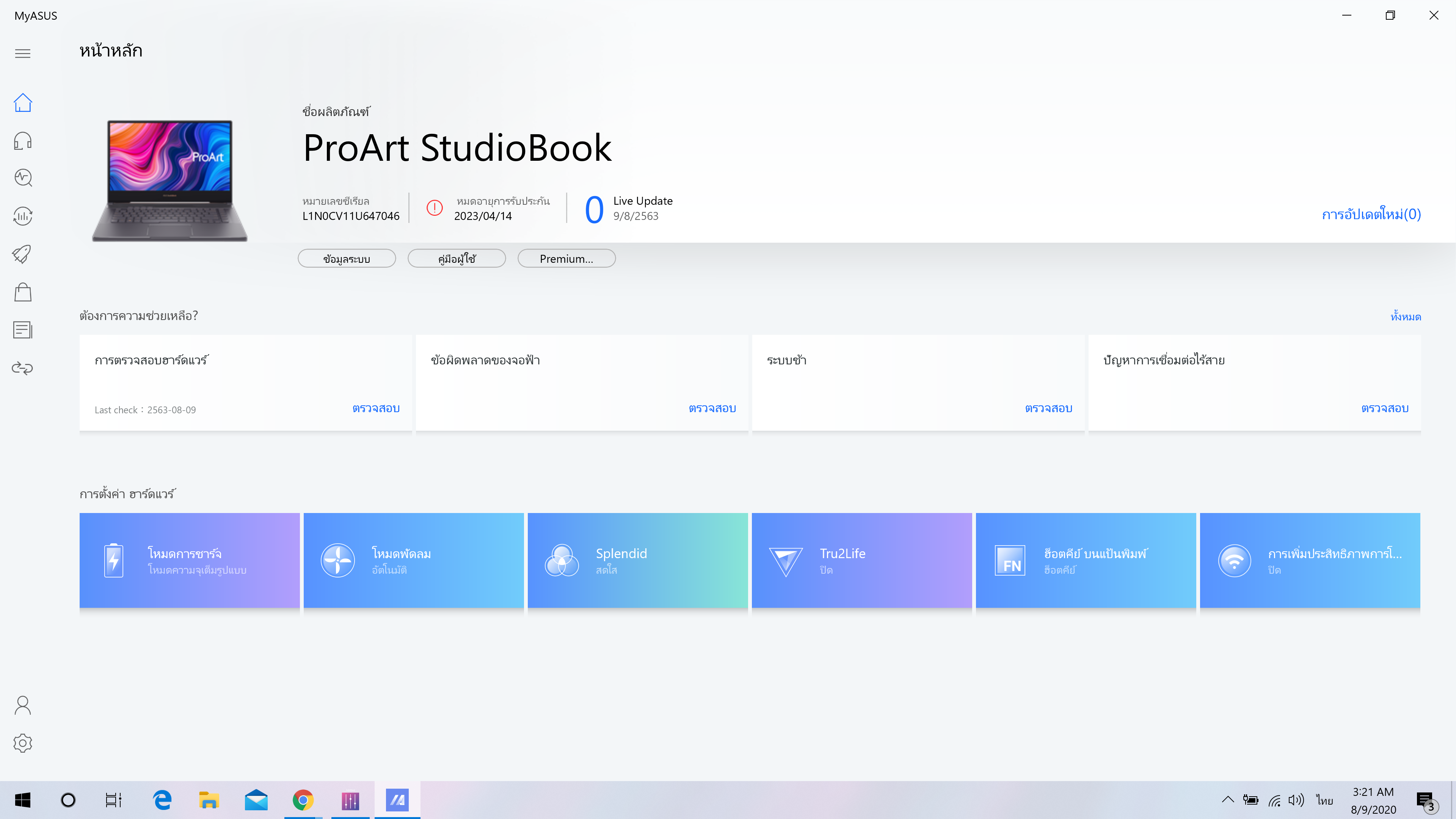The image size is (1456, 819).
Task: Open the ฮ็อตคีย์ FN keyboard tile
Action: tap(1086, 560)
